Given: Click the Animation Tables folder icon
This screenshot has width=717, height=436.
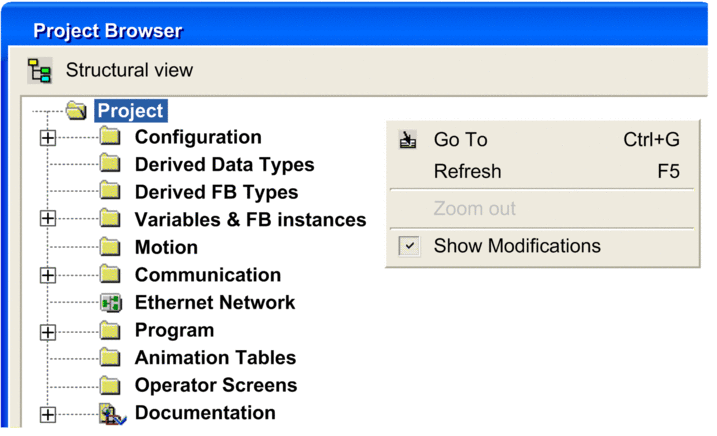Looking at the screenshot, I should [110, 358].
